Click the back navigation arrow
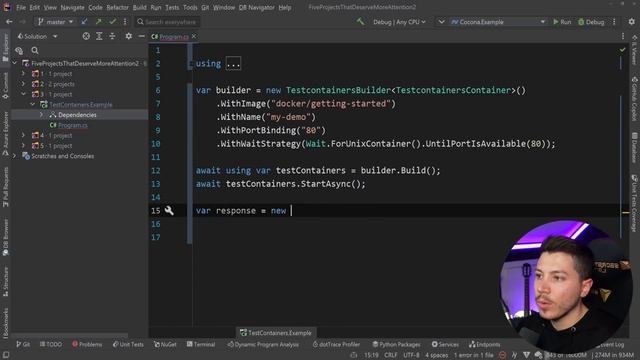640x360 pixels. [x=9, y=22]
